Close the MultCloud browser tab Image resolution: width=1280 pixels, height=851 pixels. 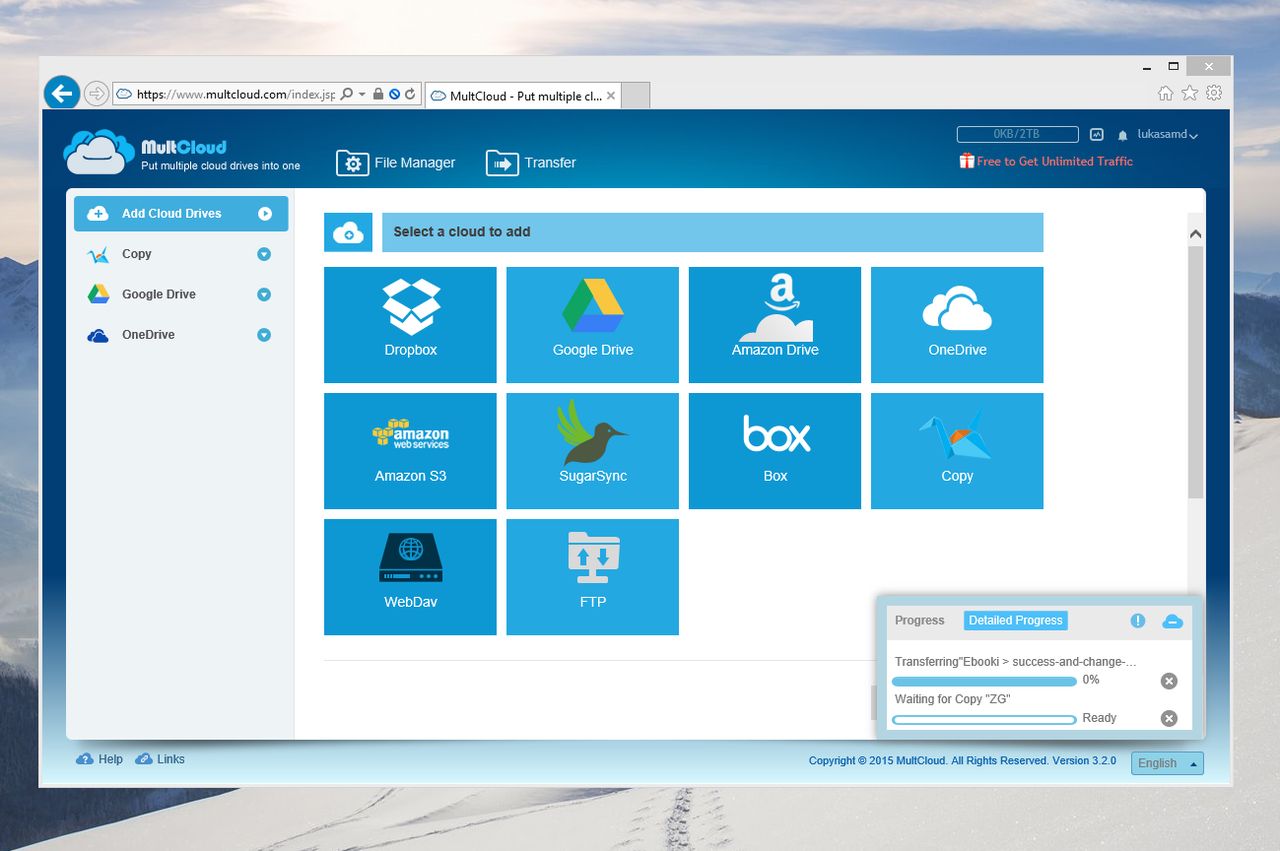[x=610, y=96]
